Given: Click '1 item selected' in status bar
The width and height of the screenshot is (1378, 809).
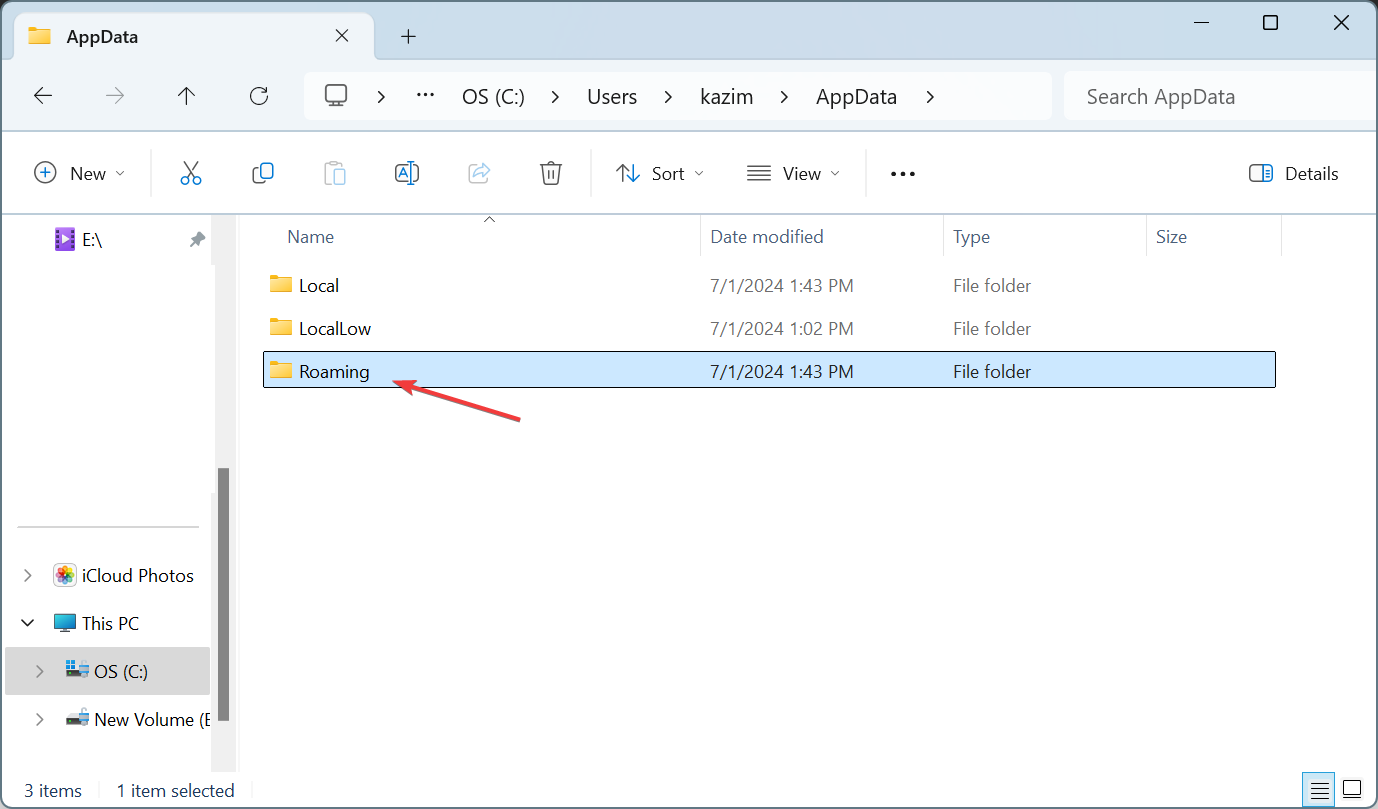Looking at the screenshot, I should pos(175,790).
